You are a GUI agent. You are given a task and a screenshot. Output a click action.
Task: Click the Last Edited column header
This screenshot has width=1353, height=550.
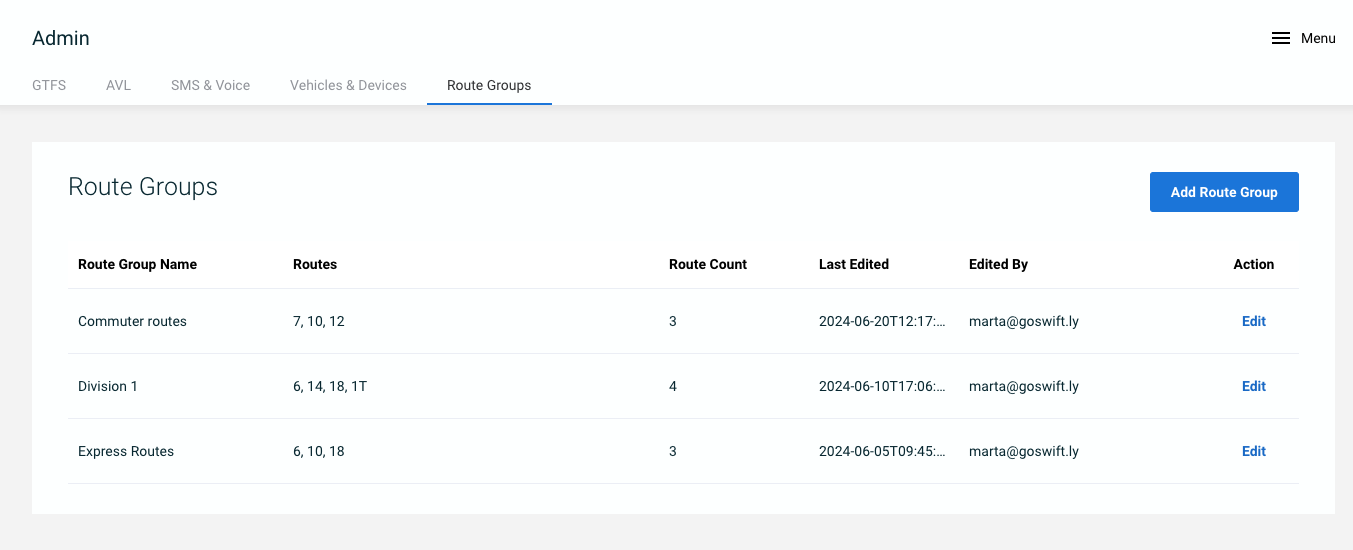click(x=854, y=264)
